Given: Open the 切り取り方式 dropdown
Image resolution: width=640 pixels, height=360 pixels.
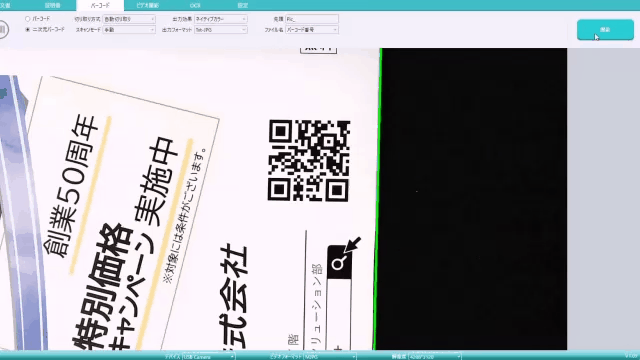Looking at the screenshot, I should tap(129, 19).
